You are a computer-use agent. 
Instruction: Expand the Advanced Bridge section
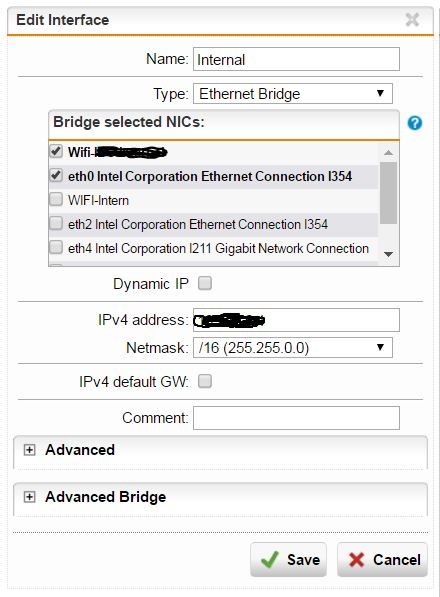[x=105, y=497]
